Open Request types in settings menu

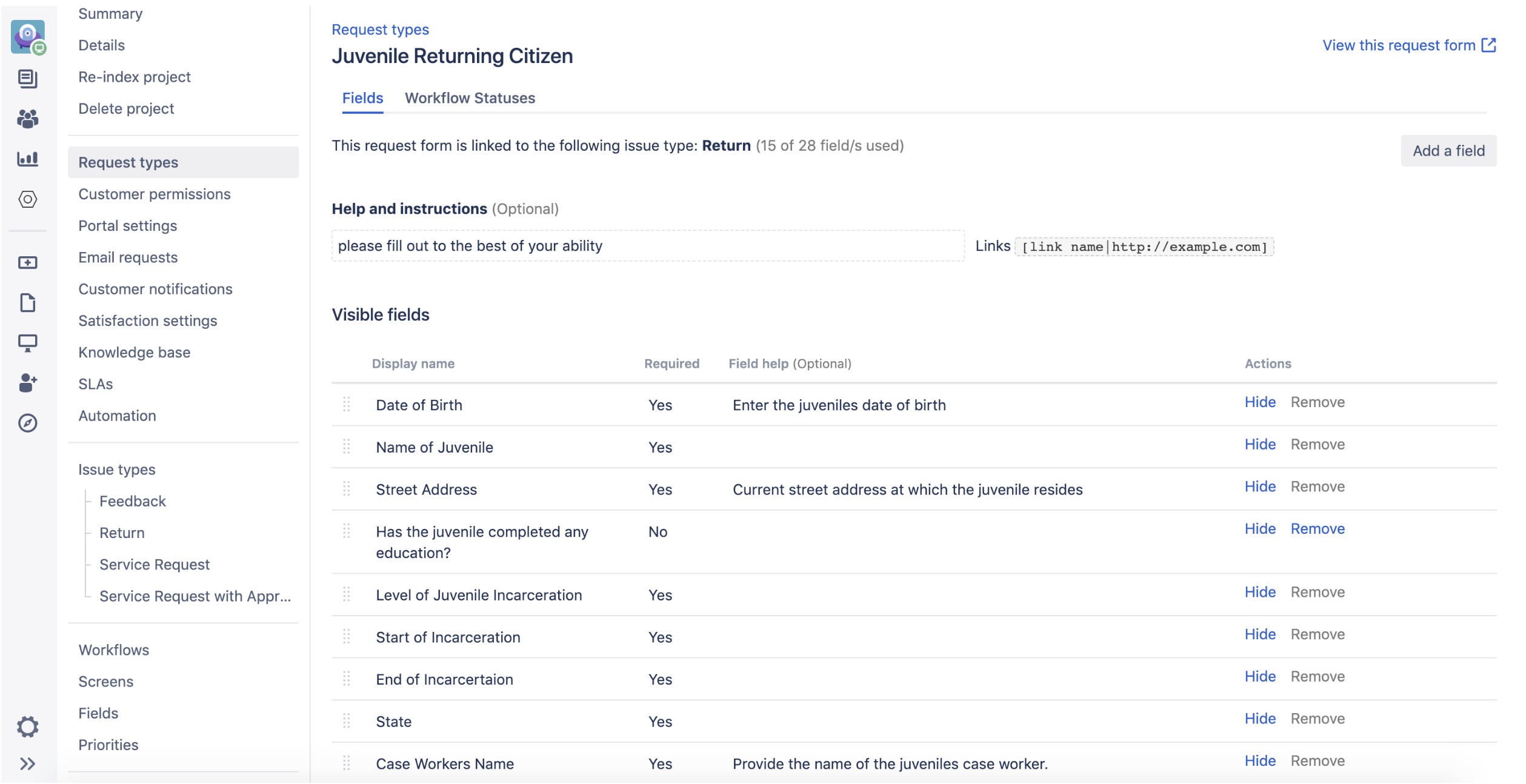183,162
